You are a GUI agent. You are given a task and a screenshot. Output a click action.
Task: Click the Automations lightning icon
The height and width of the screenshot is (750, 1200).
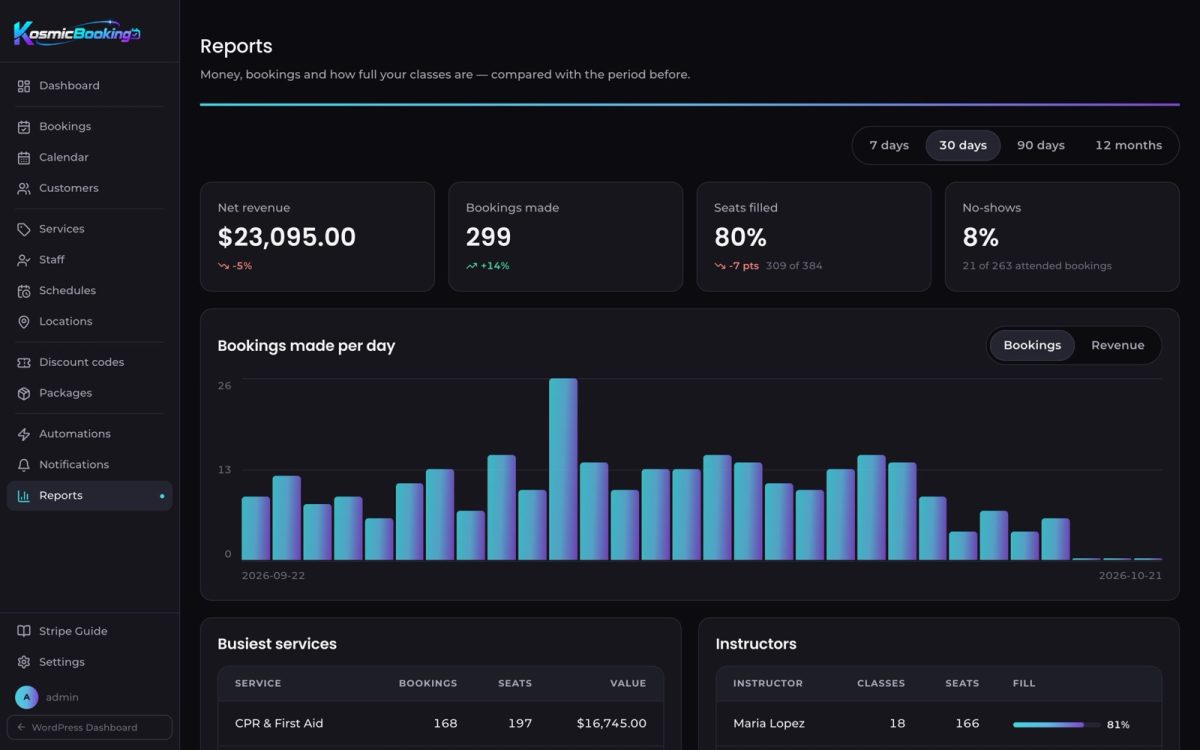pos(24,434)
